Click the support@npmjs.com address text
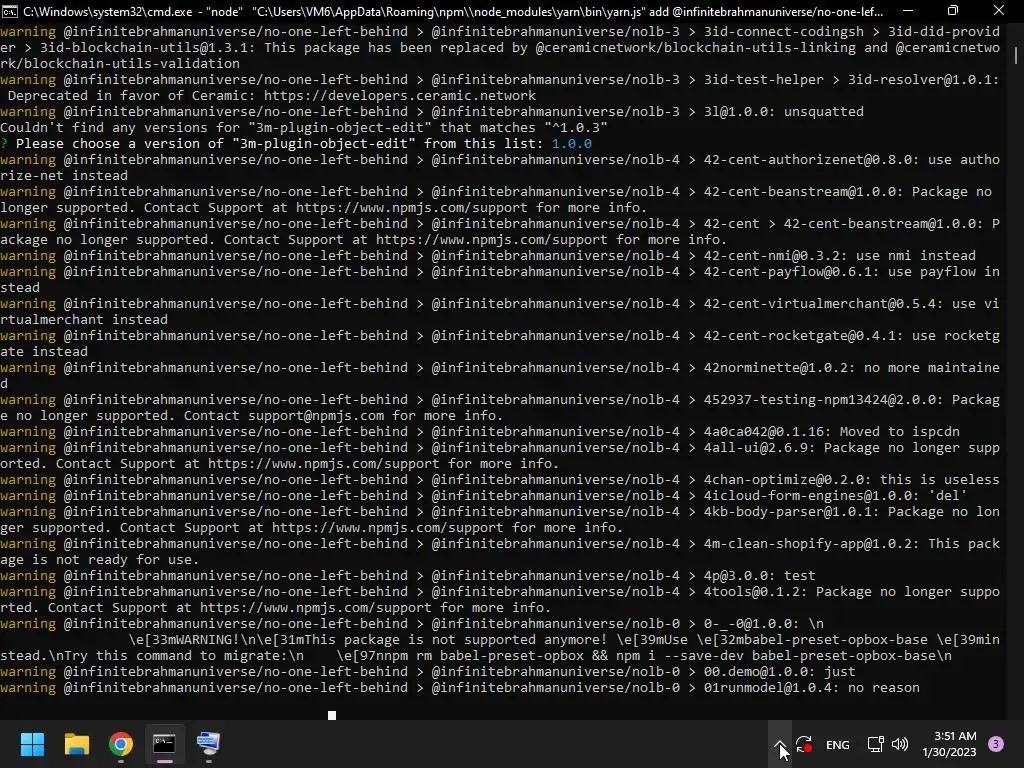1024x768 pixels. click(x=315, y=416)
